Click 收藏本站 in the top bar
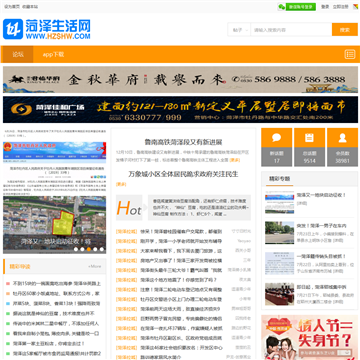 30,7
